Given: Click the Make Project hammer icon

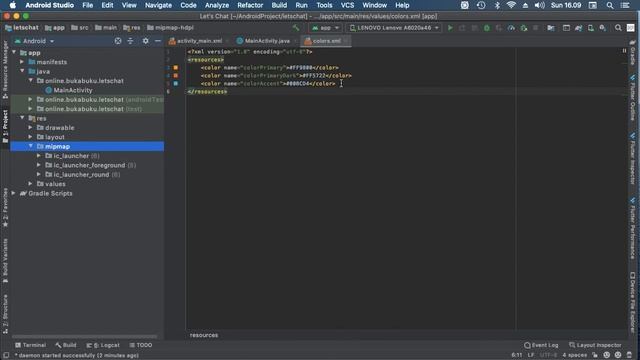Looking at the screenshot, I should [296, 28].
